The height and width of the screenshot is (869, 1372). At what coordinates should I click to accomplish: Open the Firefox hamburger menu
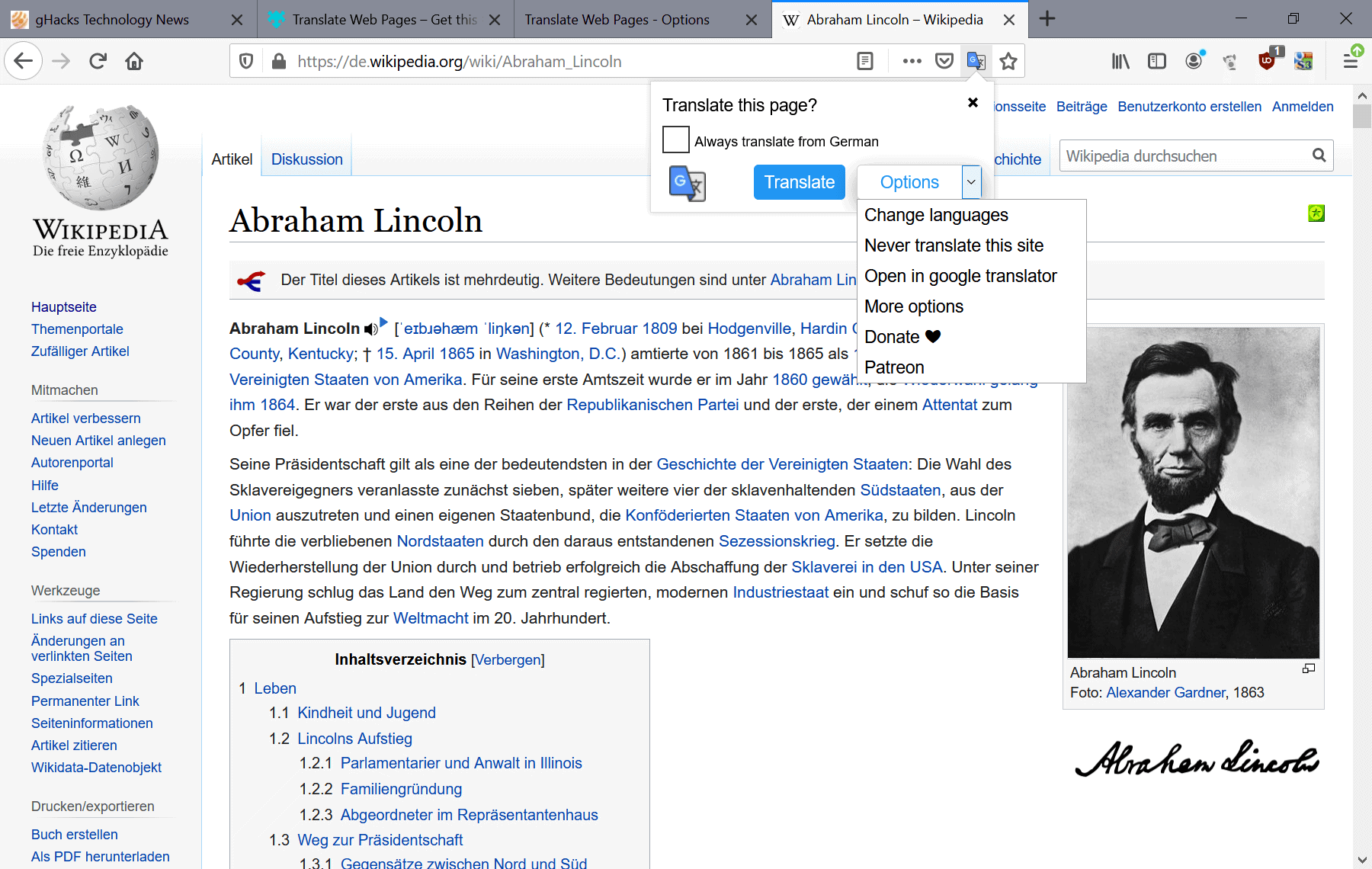(x=1351, y=60)
